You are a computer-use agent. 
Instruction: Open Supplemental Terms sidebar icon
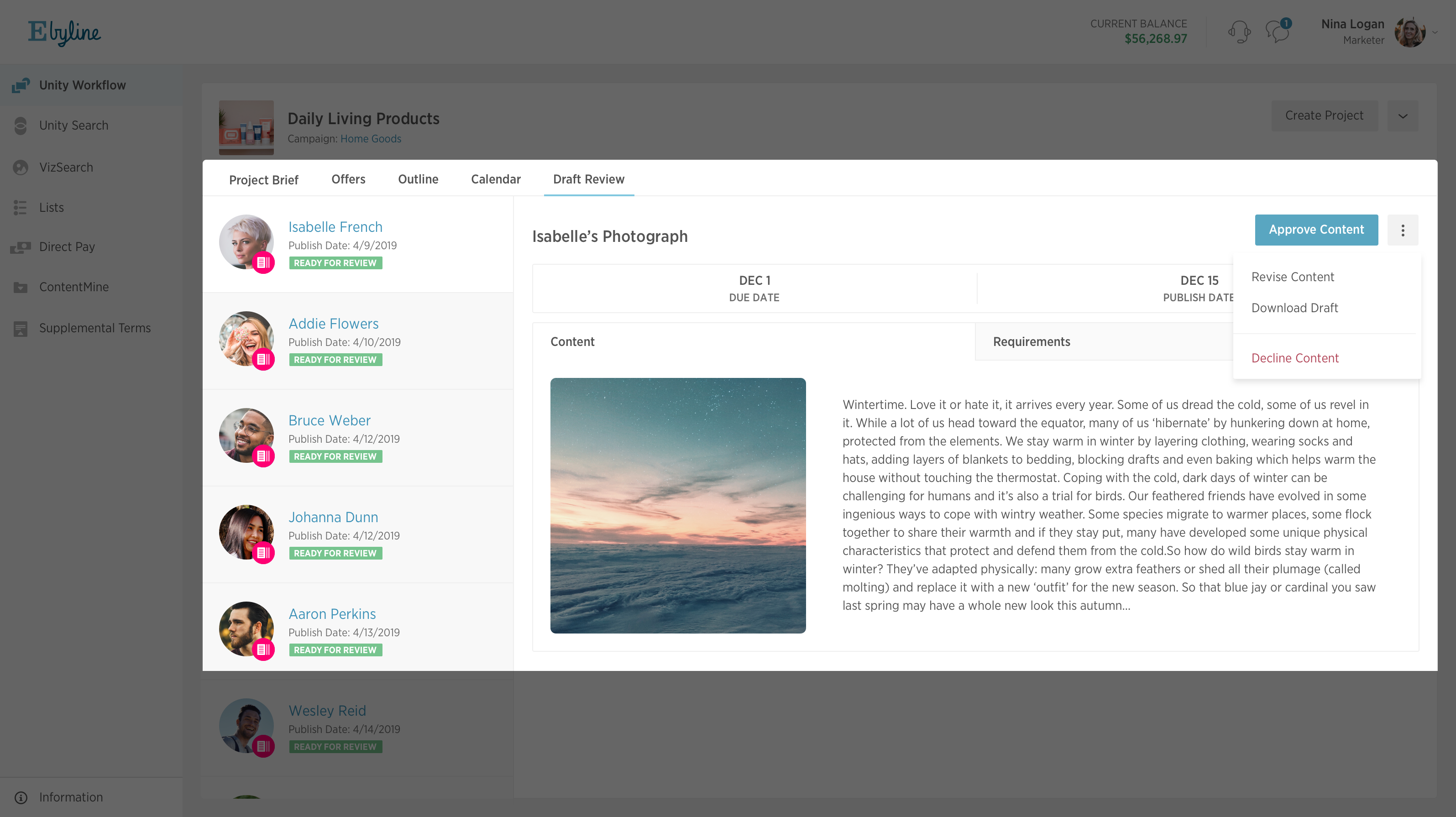pos(21,329)
